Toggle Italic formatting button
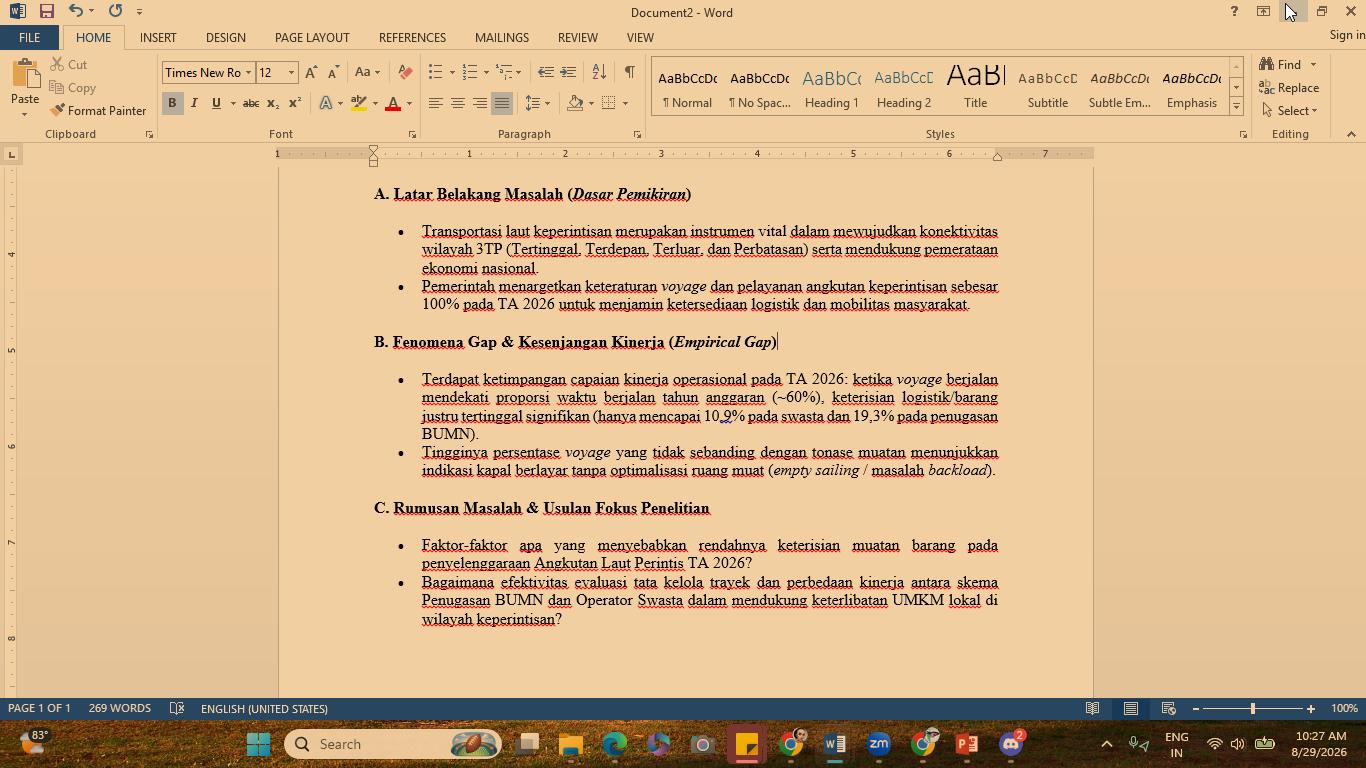 [194, 103]
